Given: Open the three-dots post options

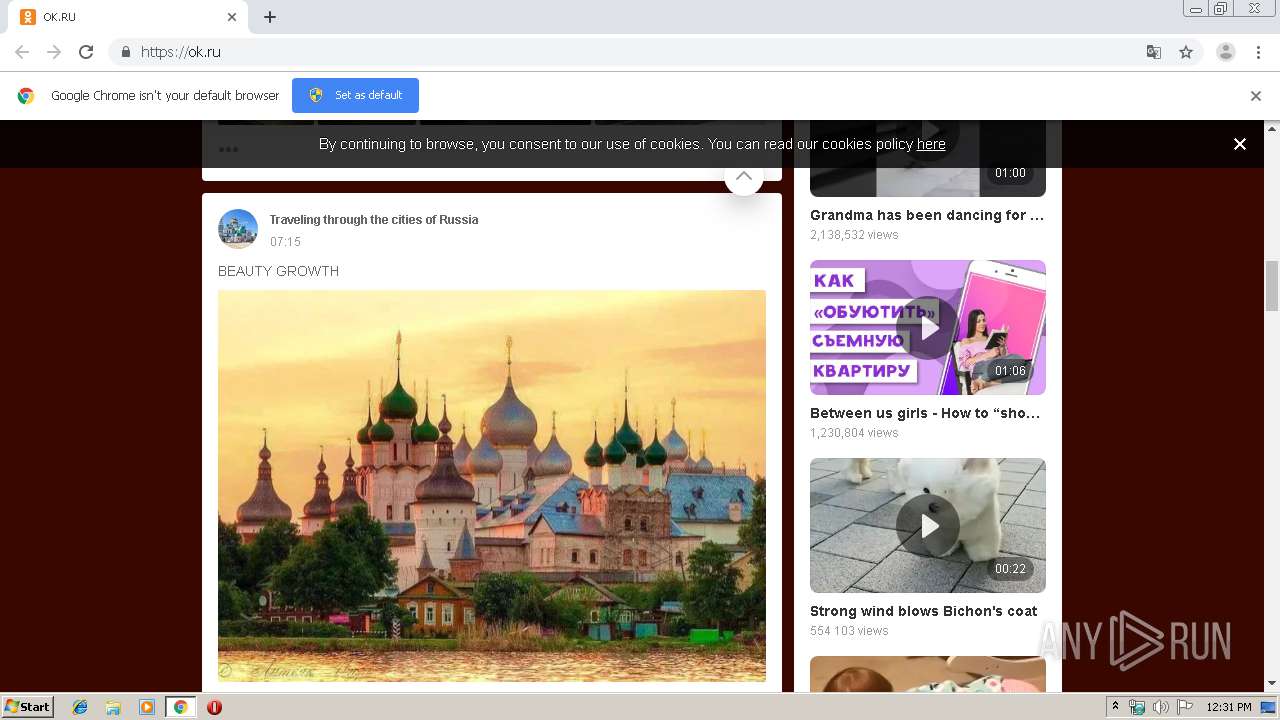Looking at the screenshot, I should [228, 150].
